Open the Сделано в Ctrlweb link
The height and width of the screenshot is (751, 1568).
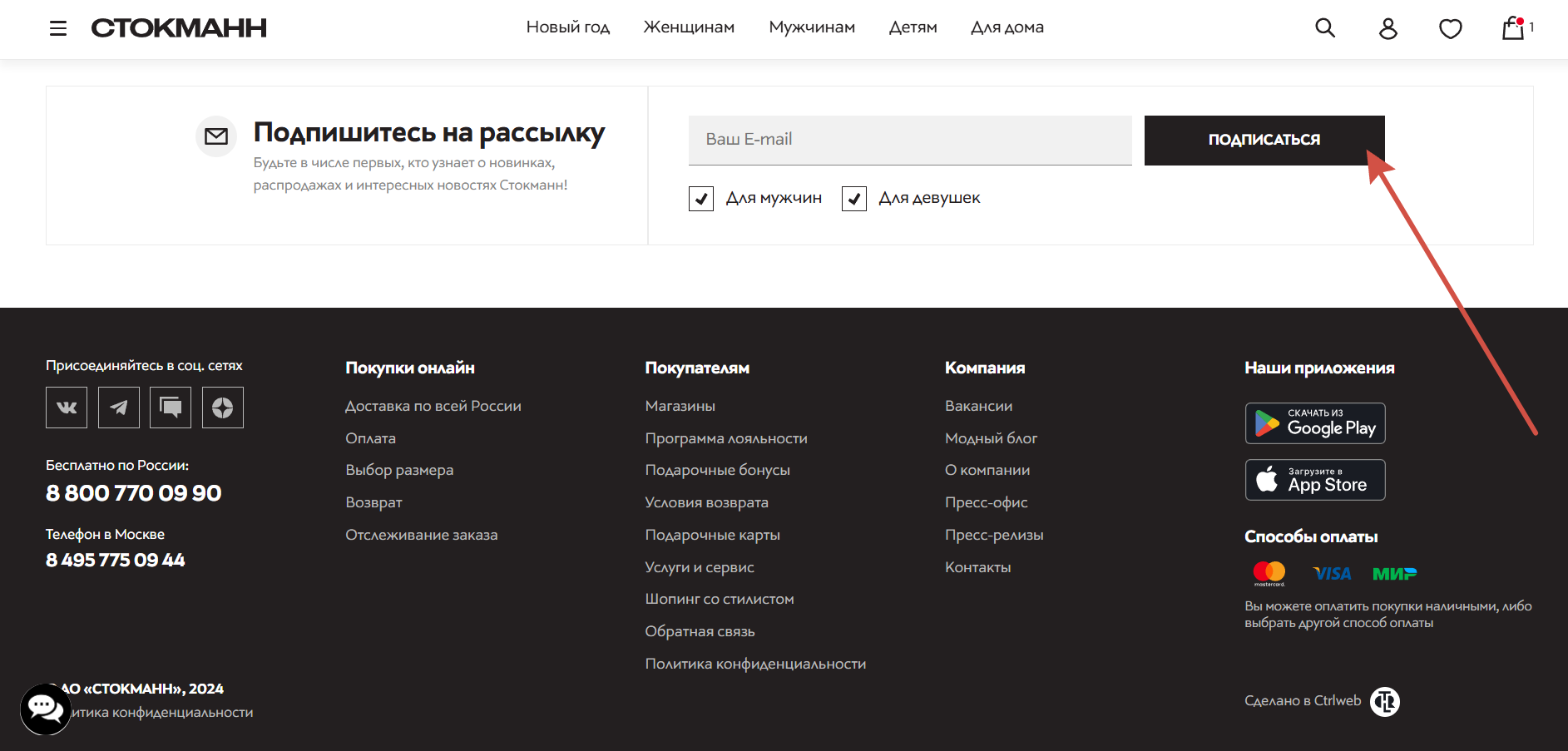pyautogui.click(x=1303, y=701)
